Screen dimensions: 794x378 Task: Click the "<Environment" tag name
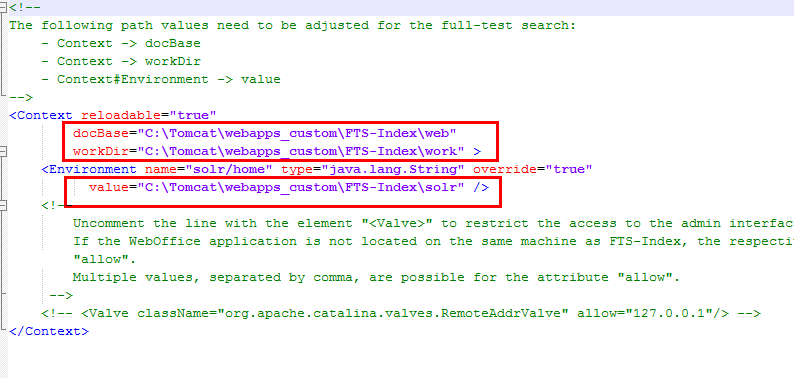tap(89, 169)
